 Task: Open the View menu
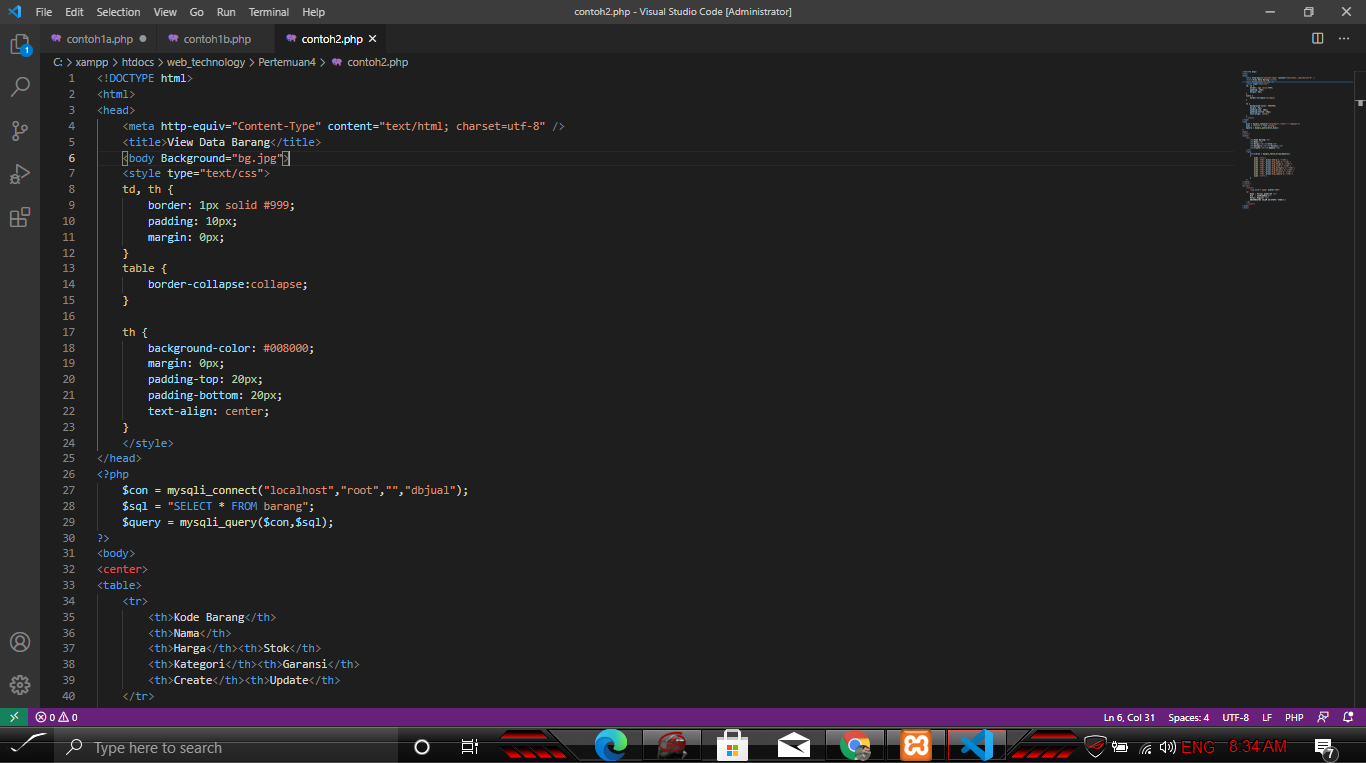pos(165,12)
